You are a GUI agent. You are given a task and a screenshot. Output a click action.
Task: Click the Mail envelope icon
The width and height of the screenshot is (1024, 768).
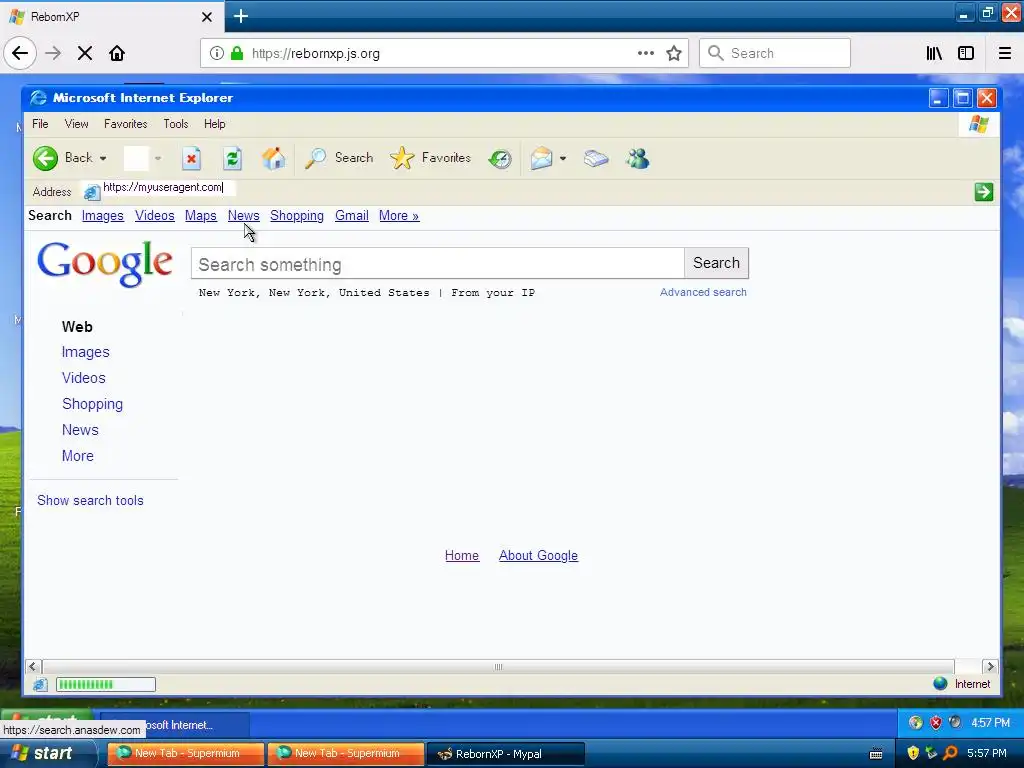[541, 158]
